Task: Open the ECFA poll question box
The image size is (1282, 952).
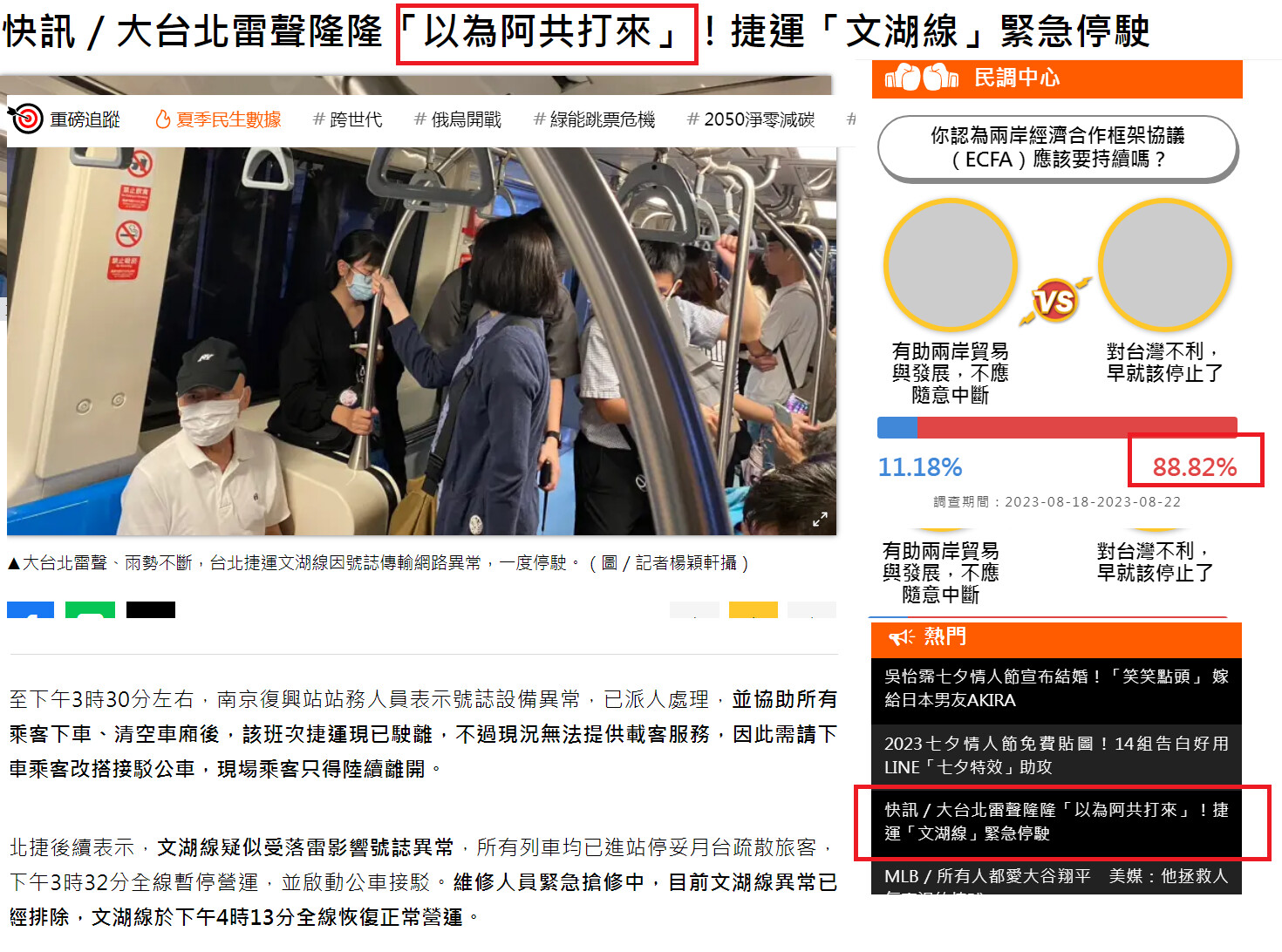Action: tap(1057, 147)
